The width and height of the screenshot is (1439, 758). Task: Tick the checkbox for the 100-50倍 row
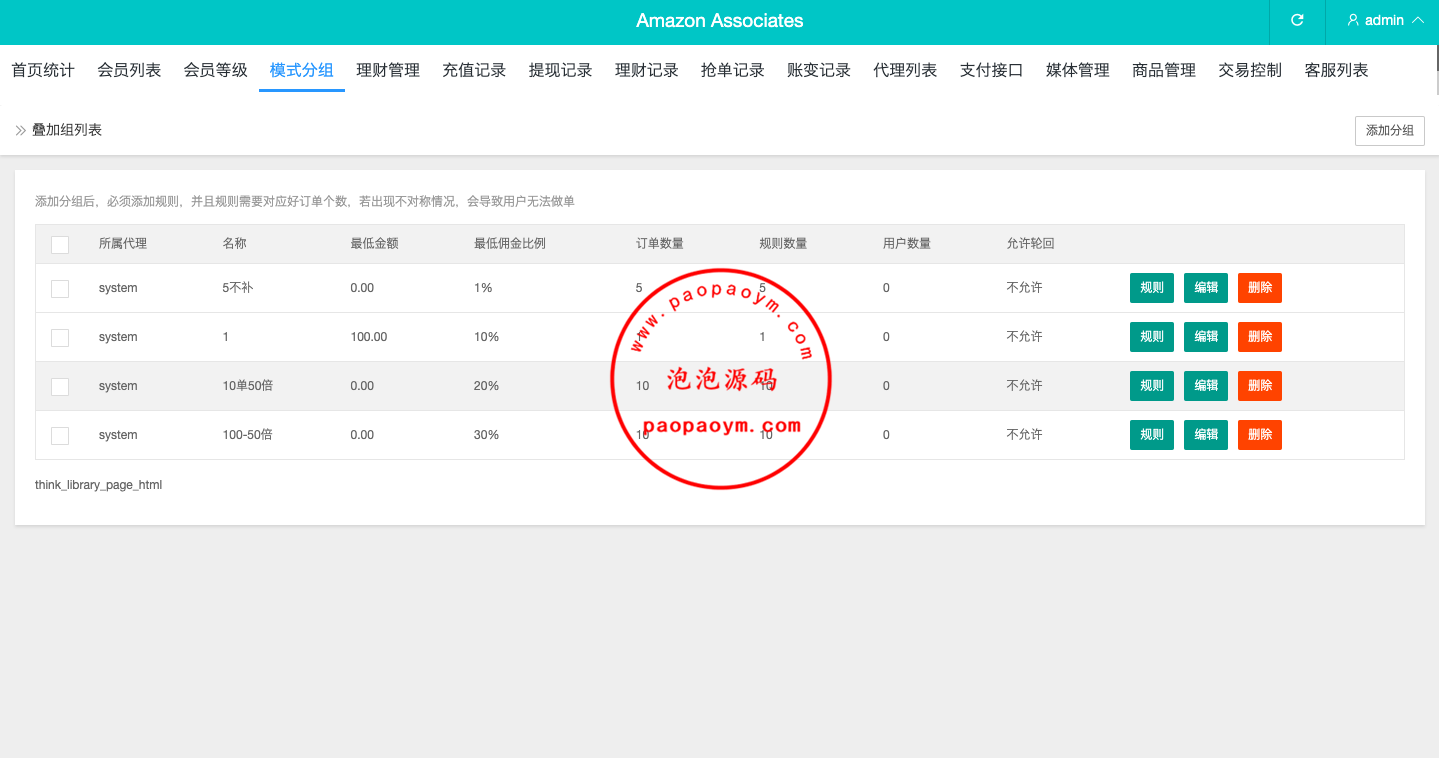pos(60,435)
